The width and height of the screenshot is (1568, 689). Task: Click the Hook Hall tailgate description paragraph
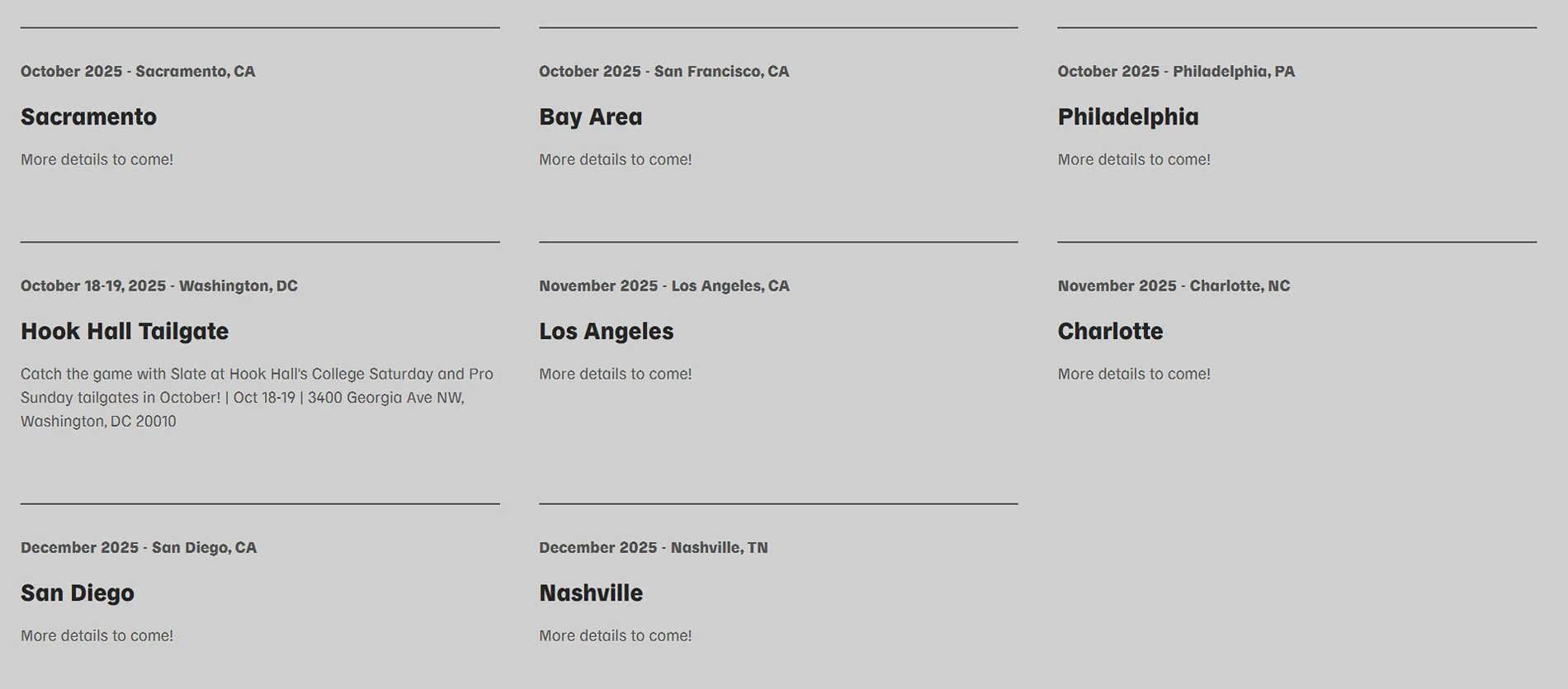tap(257, 398)
